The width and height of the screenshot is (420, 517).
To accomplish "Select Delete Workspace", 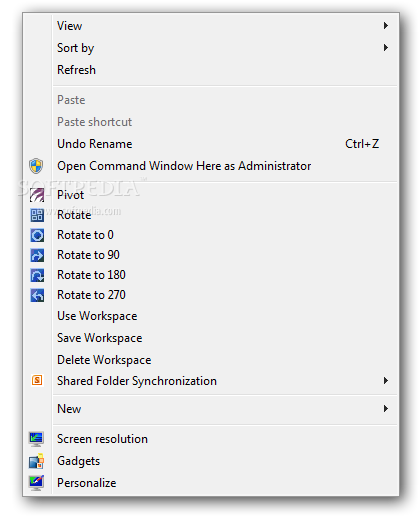I will 211,360.
